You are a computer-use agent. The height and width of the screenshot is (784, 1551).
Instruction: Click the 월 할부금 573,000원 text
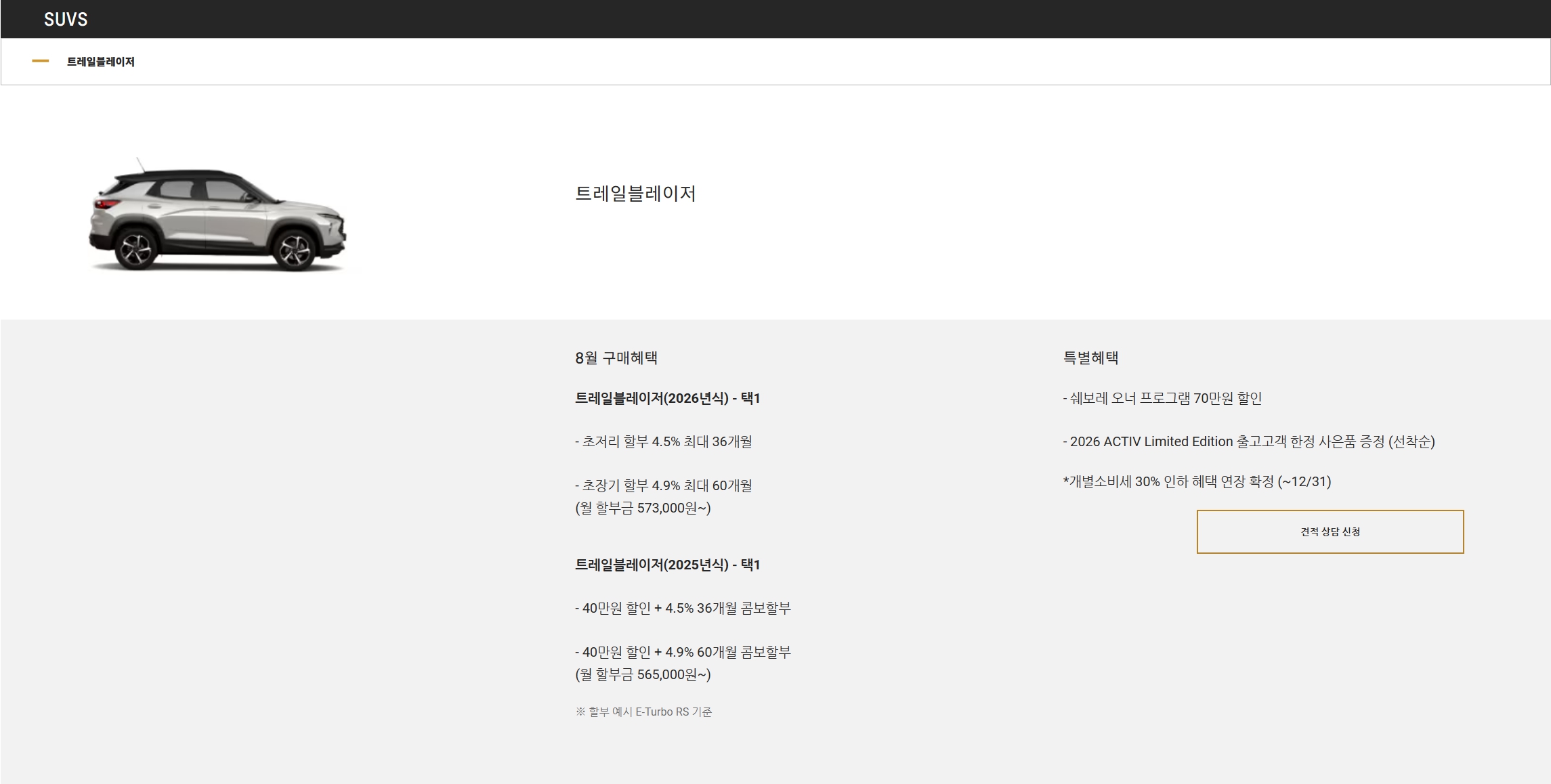[643, 508]
